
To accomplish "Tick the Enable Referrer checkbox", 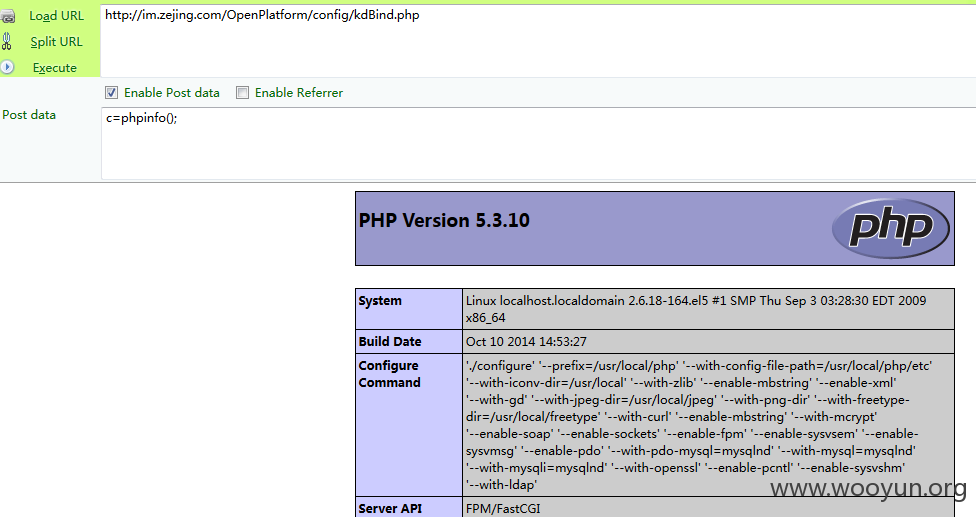I will tap(242, 93).
